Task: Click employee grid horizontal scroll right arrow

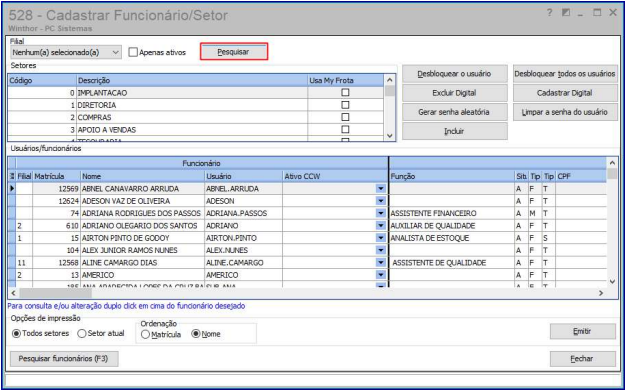Action: pos(601,294)
